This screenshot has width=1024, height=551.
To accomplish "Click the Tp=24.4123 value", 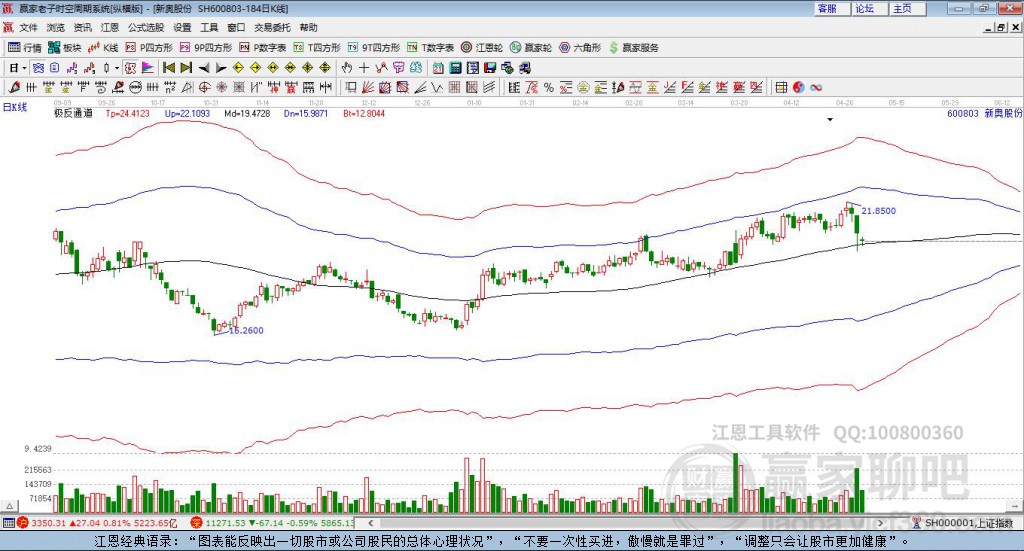I will [x=127, y=113].
